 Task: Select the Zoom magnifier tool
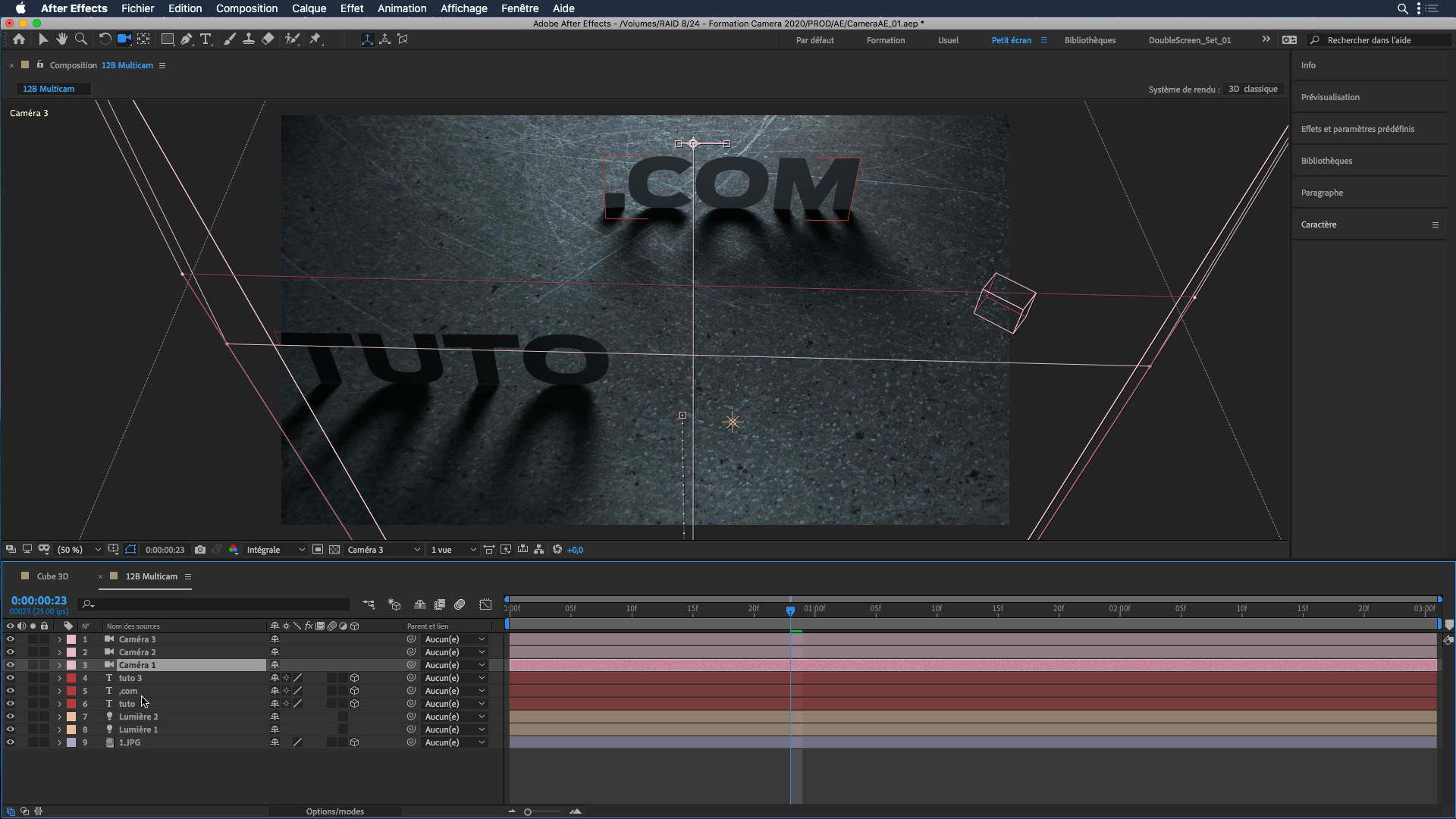pos(81,39)
